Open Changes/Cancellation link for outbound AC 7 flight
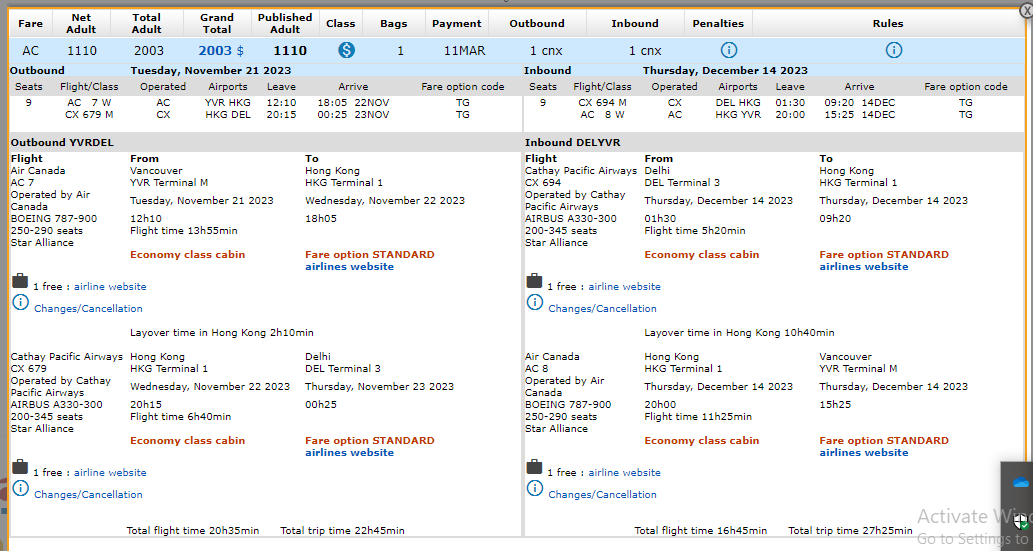This screenshot has width=1033, height=551. click(x=88, y=309)
